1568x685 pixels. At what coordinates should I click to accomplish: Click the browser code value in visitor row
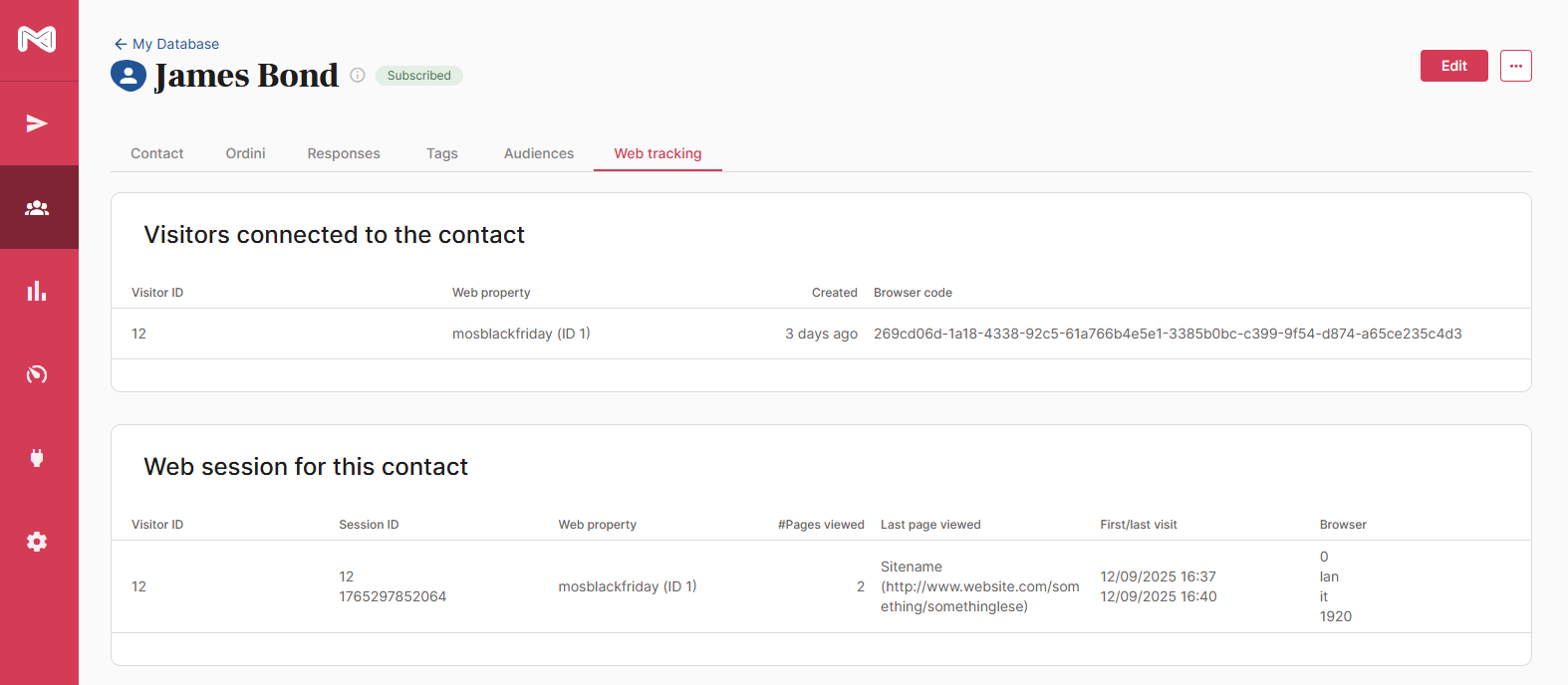(1168, 334)
